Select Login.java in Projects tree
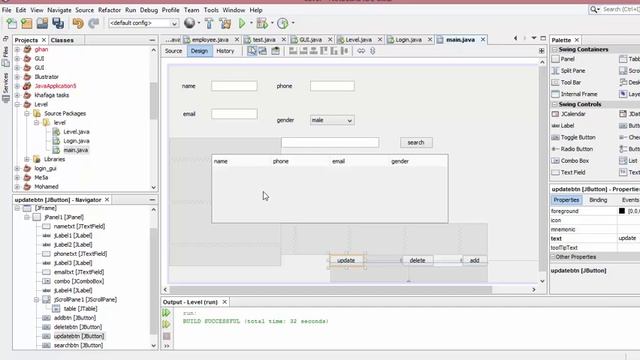Image resolution: width=640 pixels, height=360 pixels. [76, 141]
